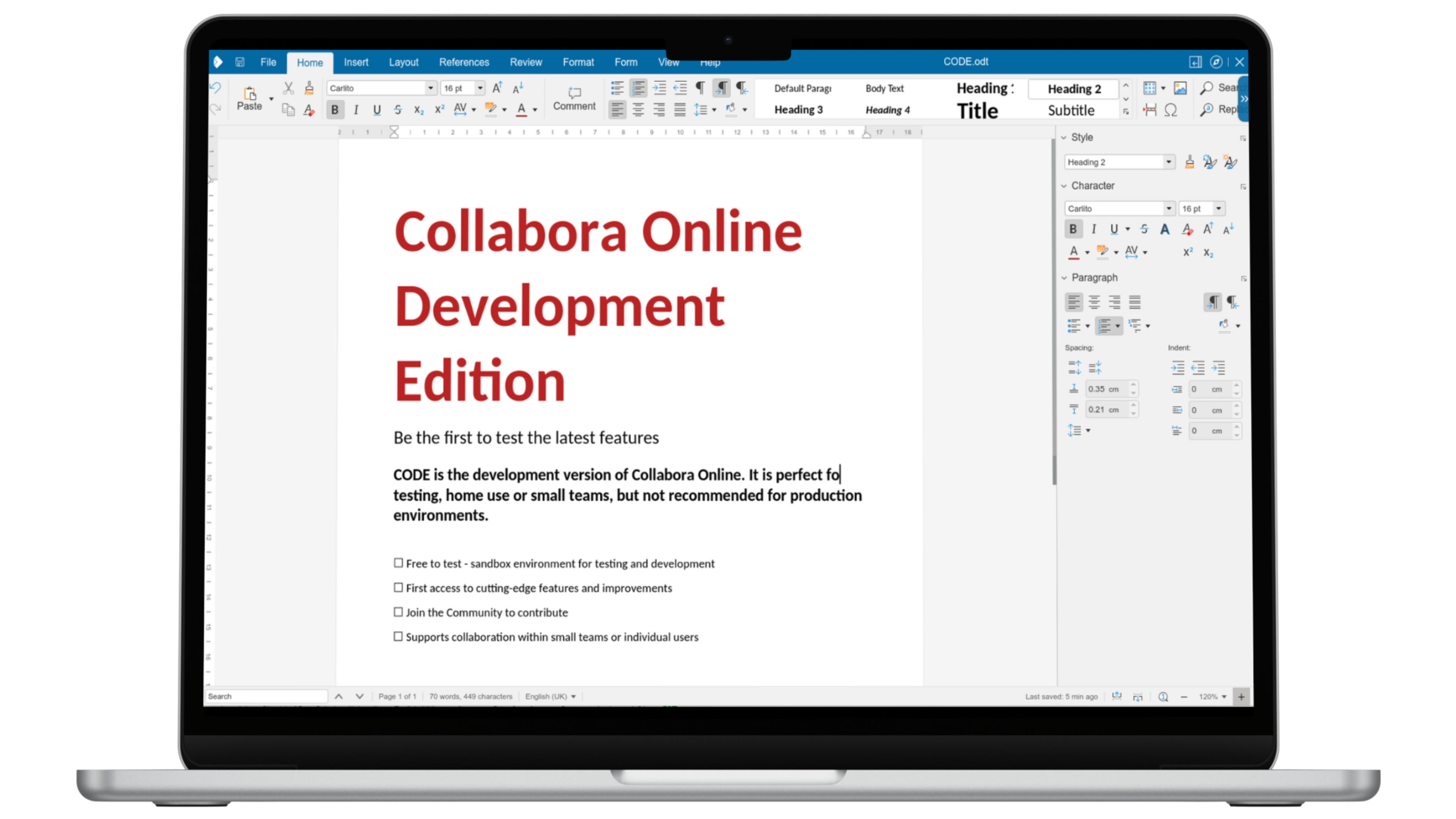Apply the Title style from the gallery
This screenshot has width=1456, height=819.
pos(977,110)
